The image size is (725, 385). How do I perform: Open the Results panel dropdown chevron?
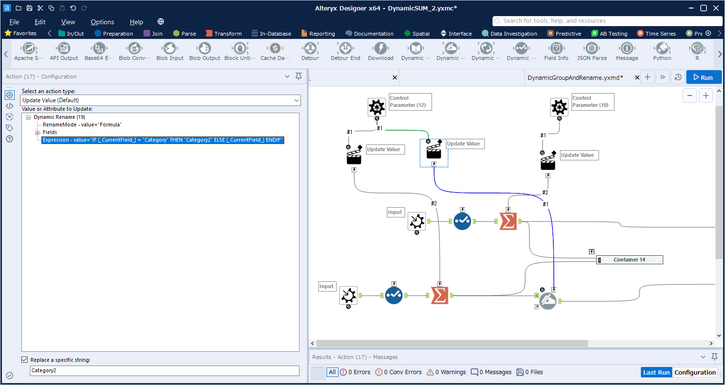[x=703, y=357]
